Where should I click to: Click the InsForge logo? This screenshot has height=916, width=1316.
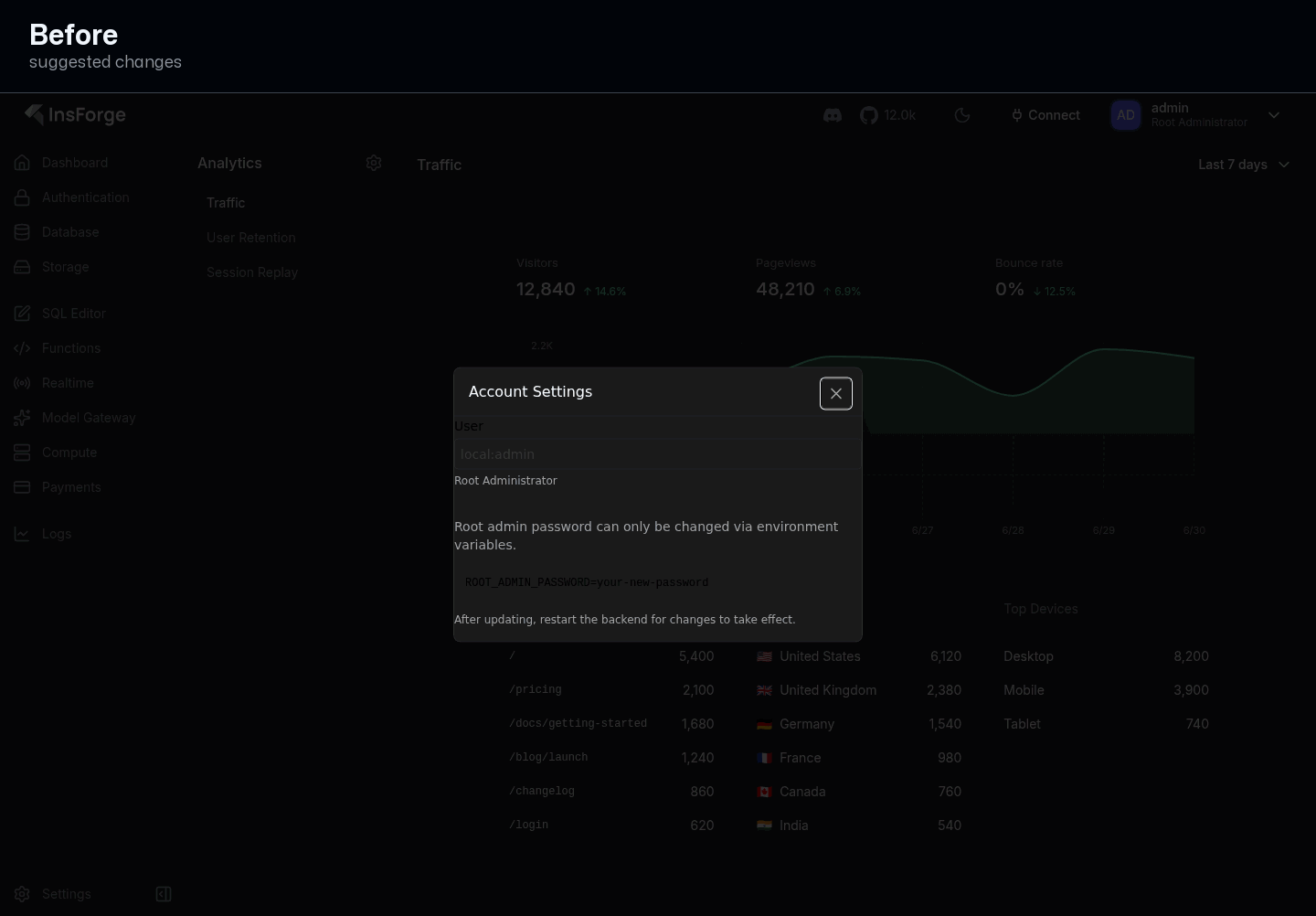(x=75, y=114)
